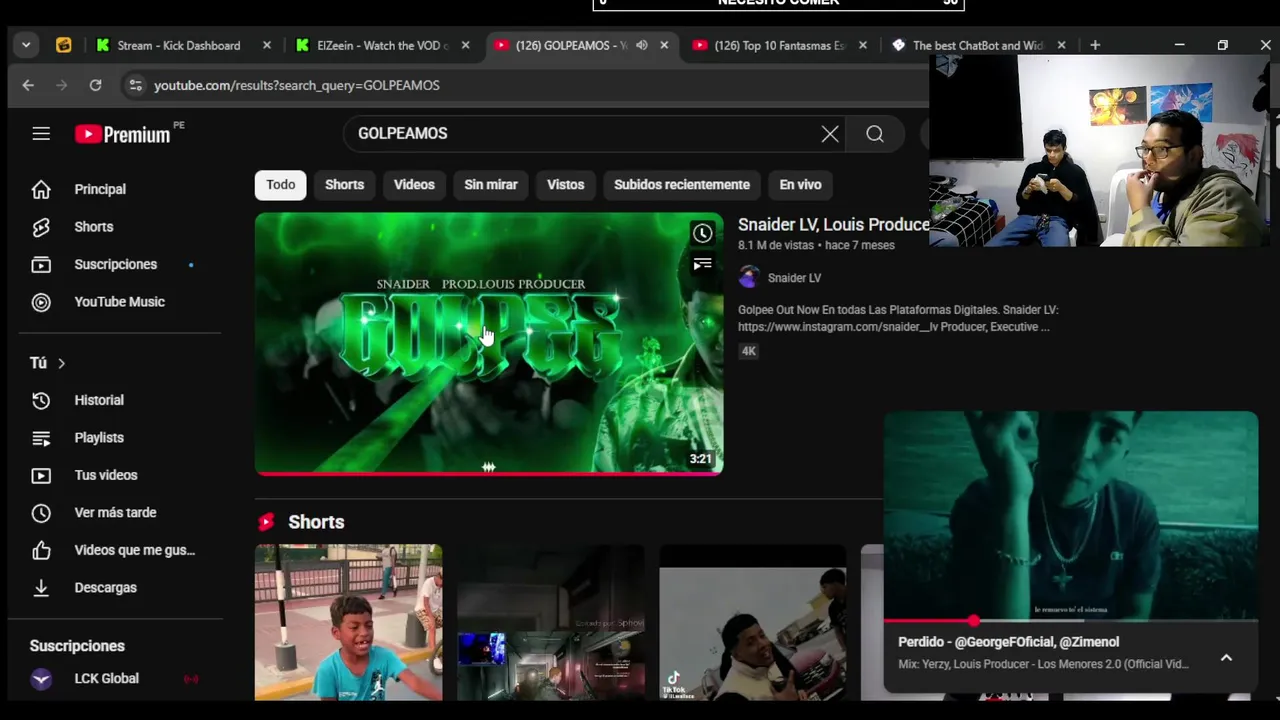Screen dimensions: 1280x720
Task: Add Golpee video to queue
Action: [x=703, y=264]
